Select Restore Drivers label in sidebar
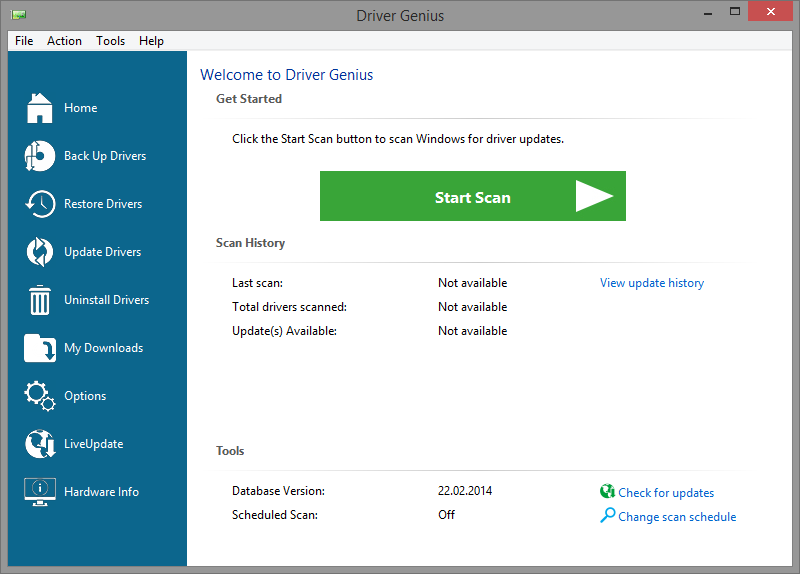 [103, 204]
